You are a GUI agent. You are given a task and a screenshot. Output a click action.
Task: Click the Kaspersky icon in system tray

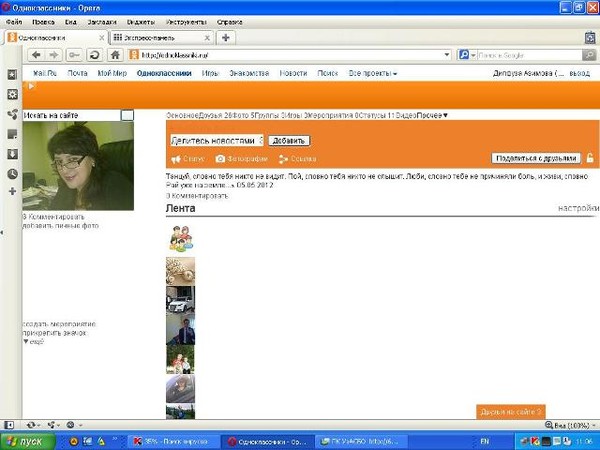pyautogui.click(x=535, y=441)
